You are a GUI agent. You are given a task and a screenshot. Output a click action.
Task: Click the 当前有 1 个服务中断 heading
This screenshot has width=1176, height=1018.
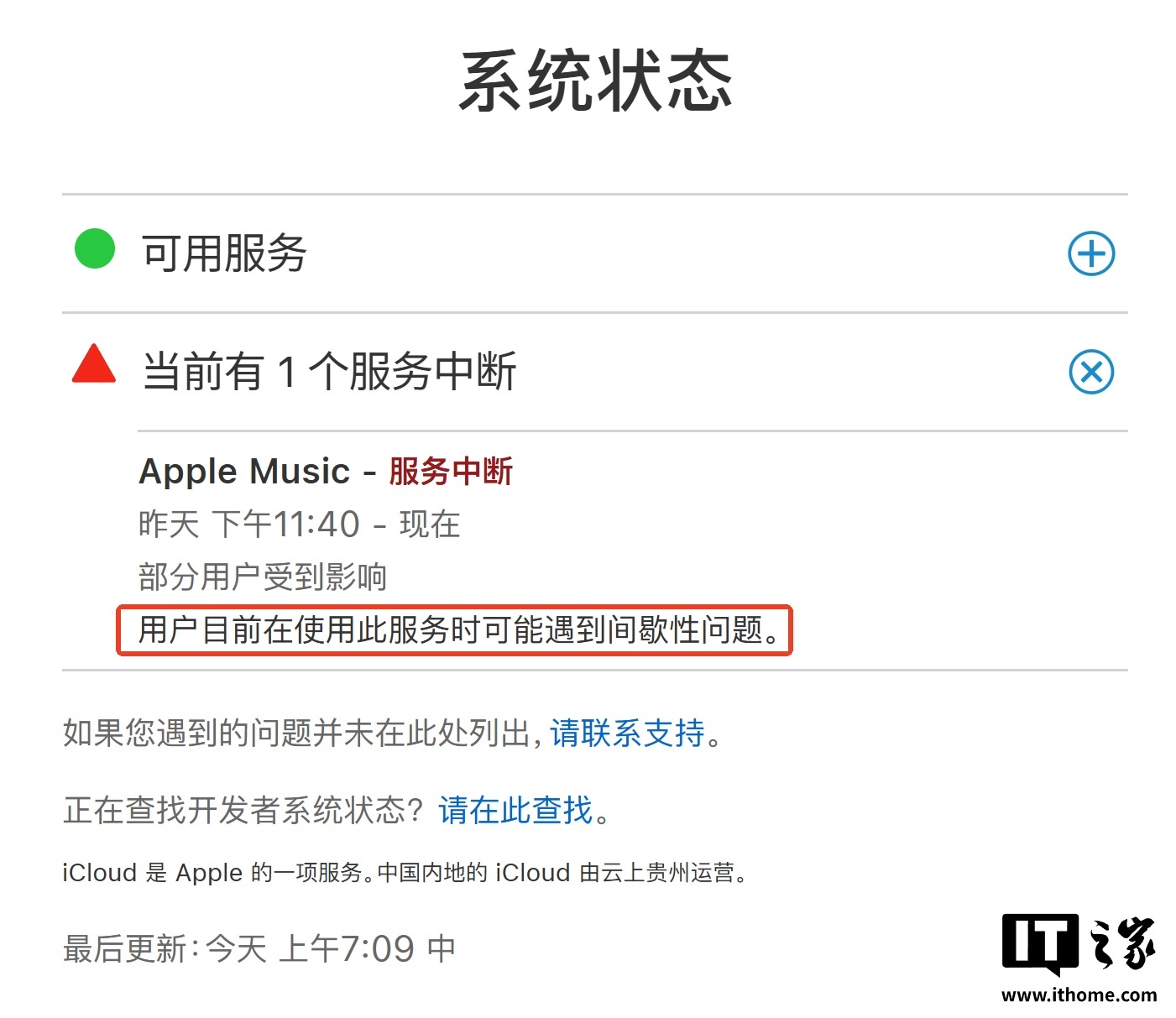pyautogui.click(x=329, y=372)
